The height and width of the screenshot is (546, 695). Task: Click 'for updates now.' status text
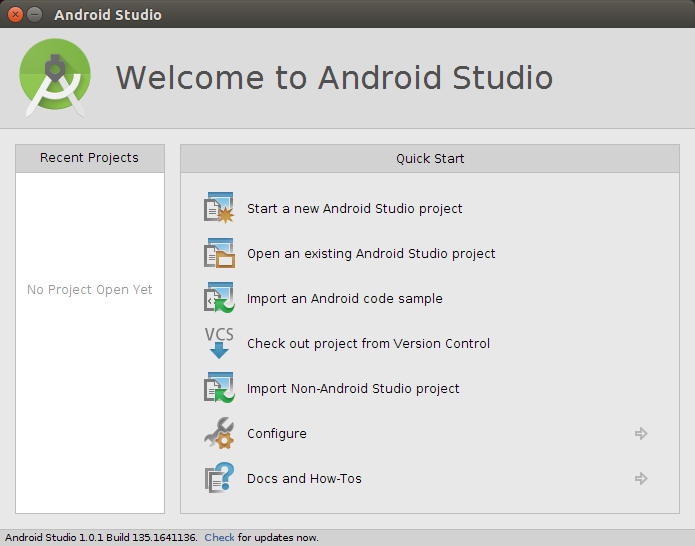(x=278, y=538)
